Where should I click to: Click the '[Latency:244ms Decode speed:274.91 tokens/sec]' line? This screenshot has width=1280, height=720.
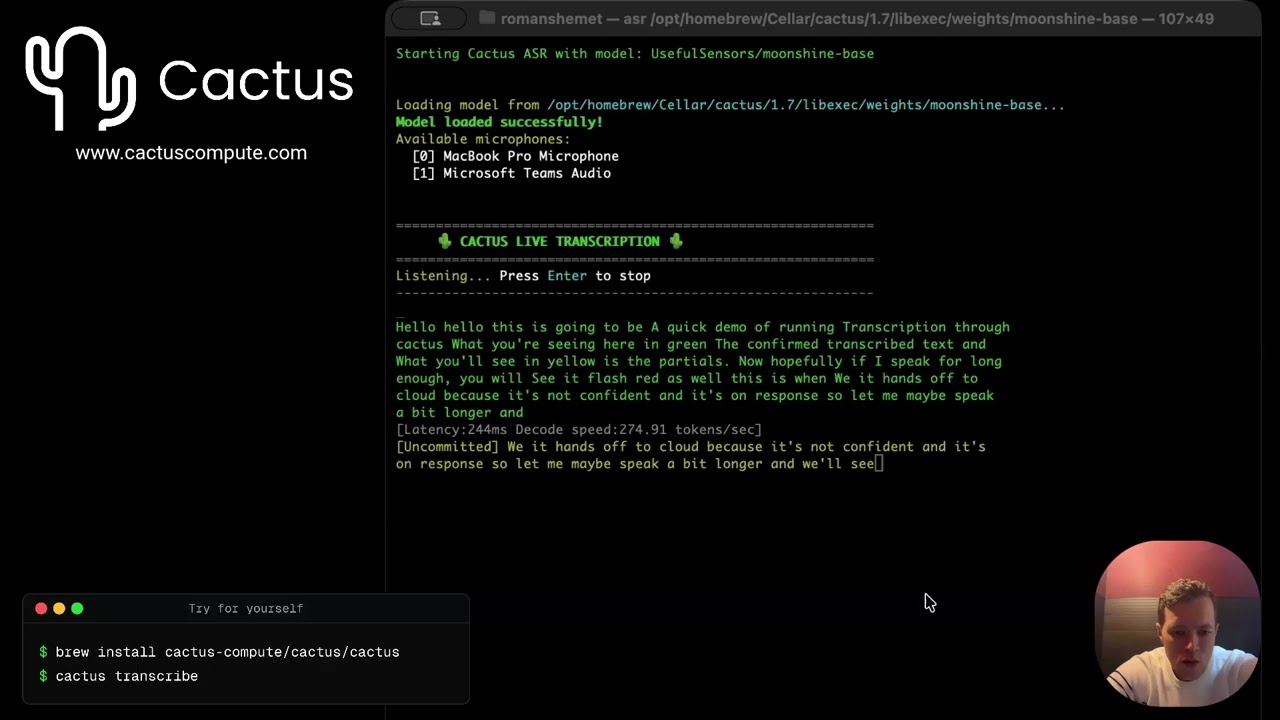pyautogui.click(x=579, y=429)
